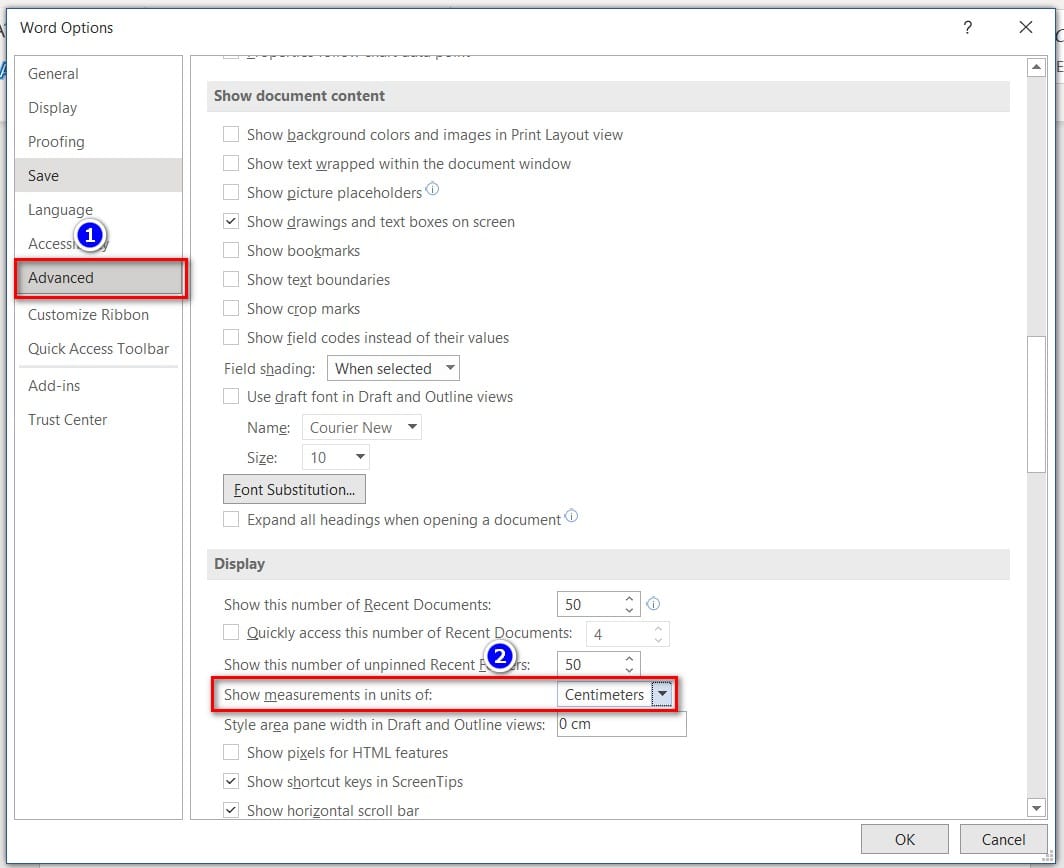Open the Field shading dropdown
Viewport: 1064px width, 868px height.
[x=393, y=369]
